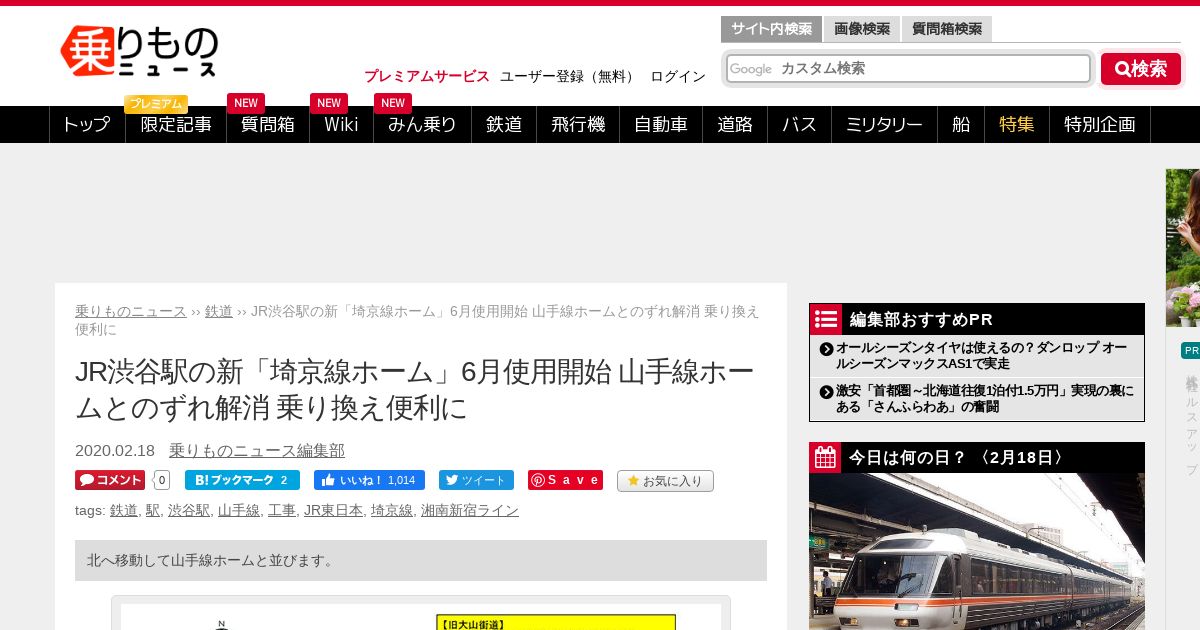Open Wiki in navigation bar

pyautogui.click(x=341, y=124)
